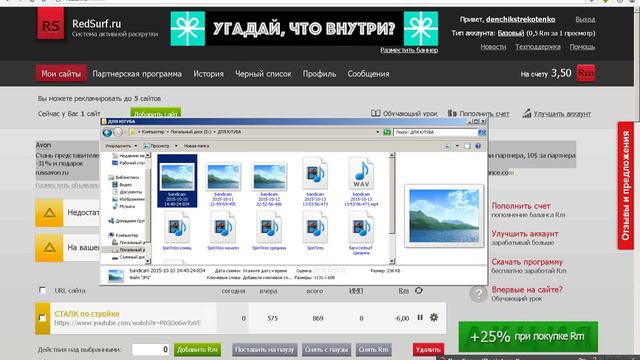Click the Explorer forward arrow button
This screenshot has width=640, height=360.
click(x=118, y=132)
